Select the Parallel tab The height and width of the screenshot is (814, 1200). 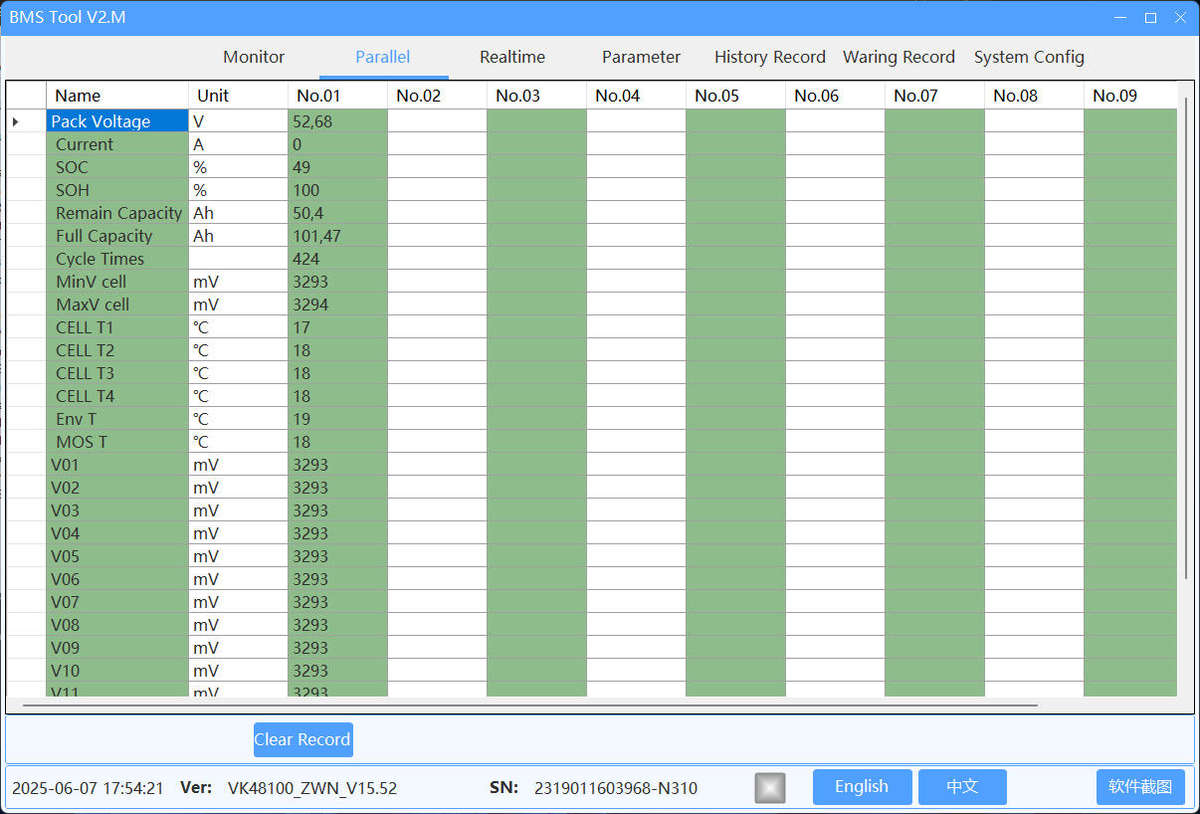382,57
